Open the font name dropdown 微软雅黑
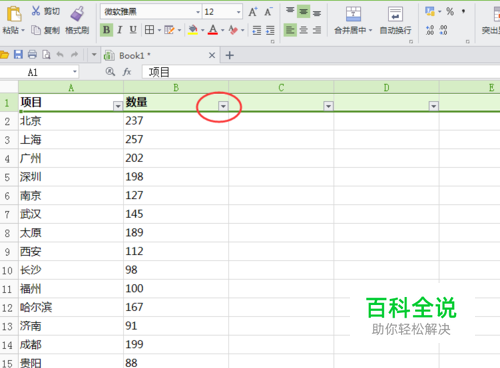Screen dimensions: 500x368 pyautogui.click(x=198, y=12)
